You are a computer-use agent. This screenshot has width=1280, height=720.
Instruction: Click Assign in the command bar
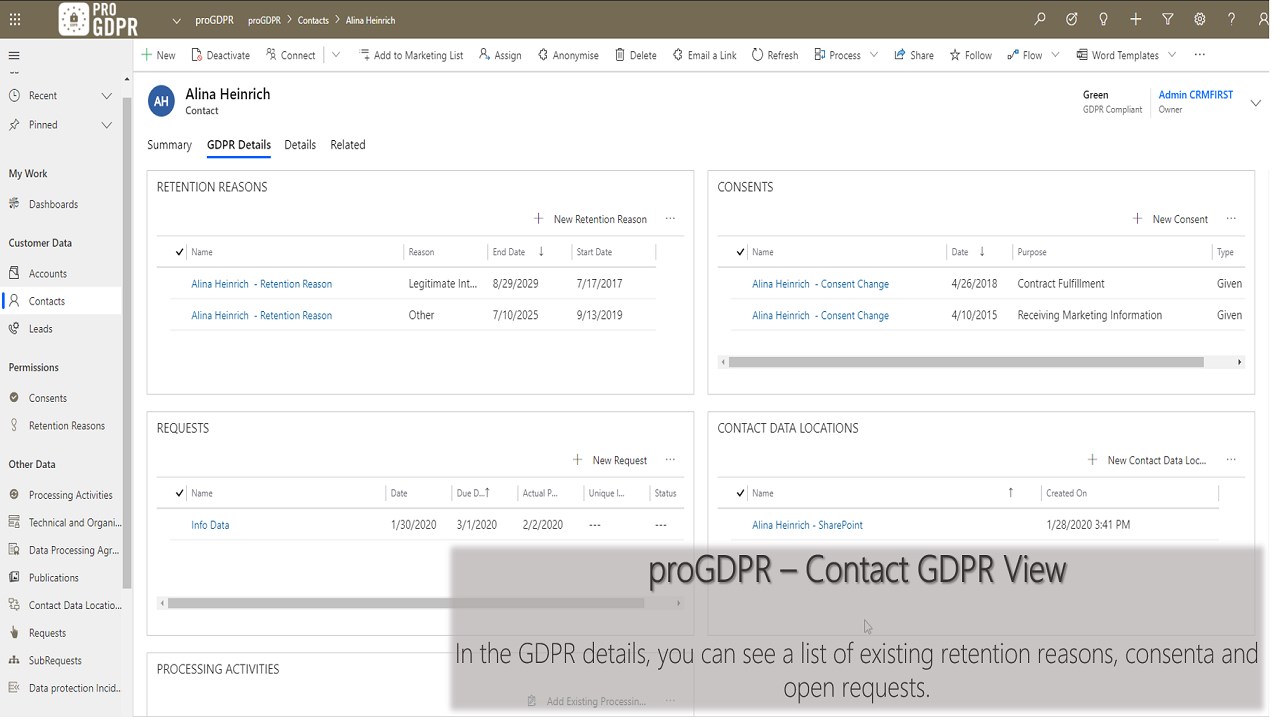coord(500,55)
